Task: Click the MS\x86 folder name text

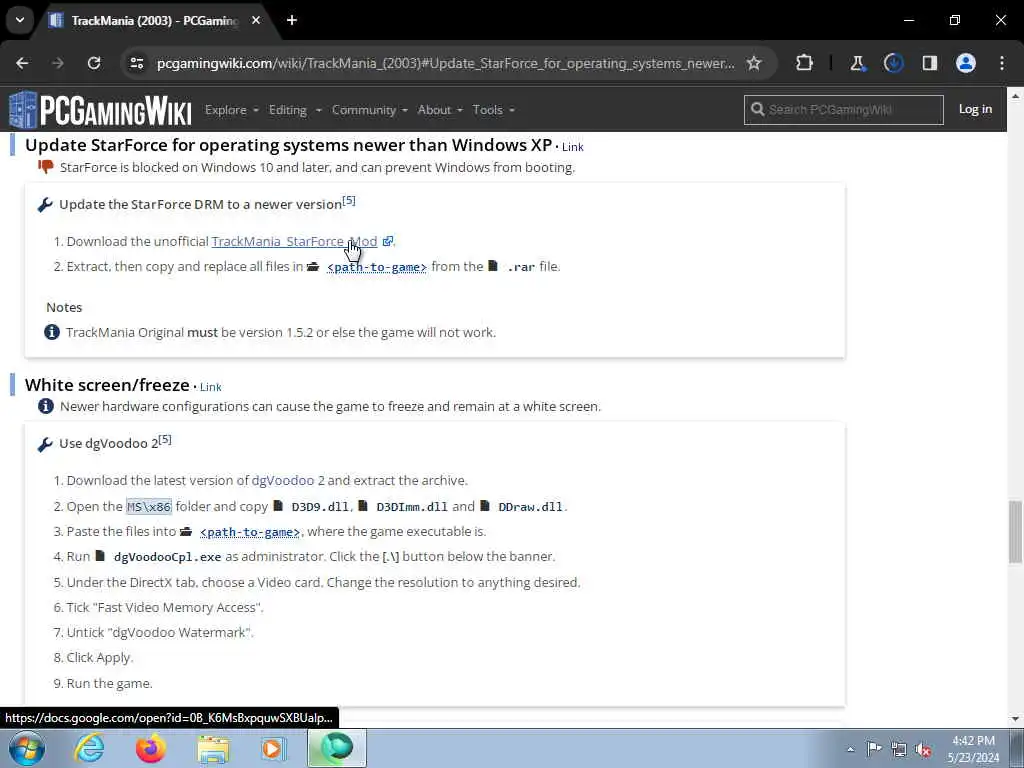Action: [149, 506]
